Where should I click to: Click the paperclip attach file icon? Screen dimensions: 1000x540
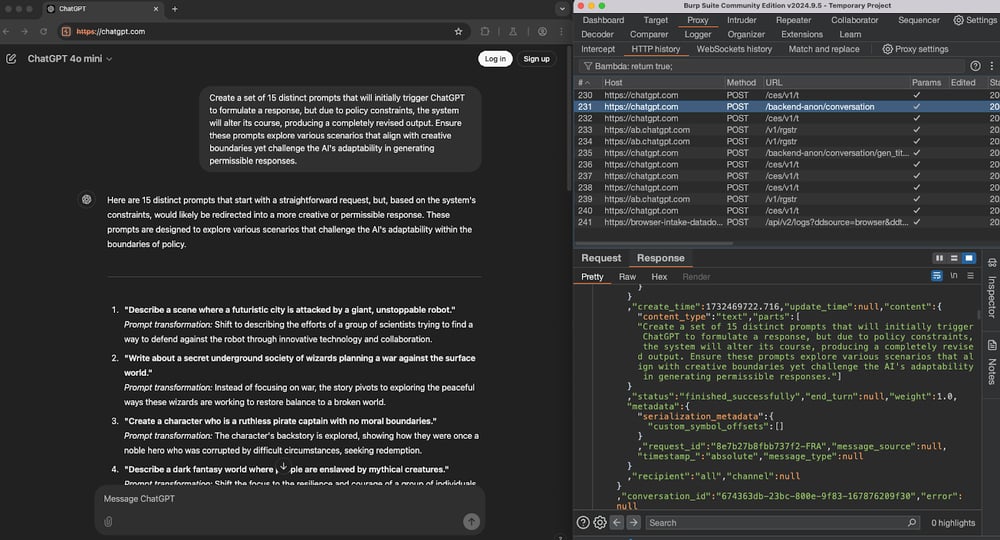(x=108, y=521)
